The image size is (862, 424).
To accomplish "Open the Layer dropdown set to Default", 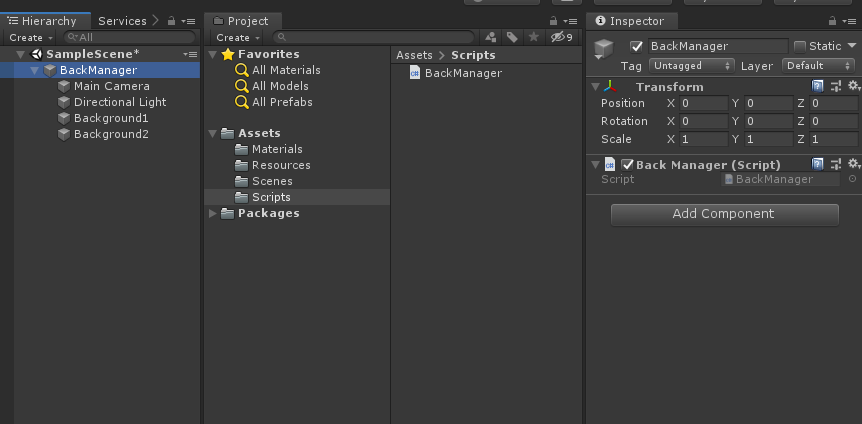I will (819, 66).
